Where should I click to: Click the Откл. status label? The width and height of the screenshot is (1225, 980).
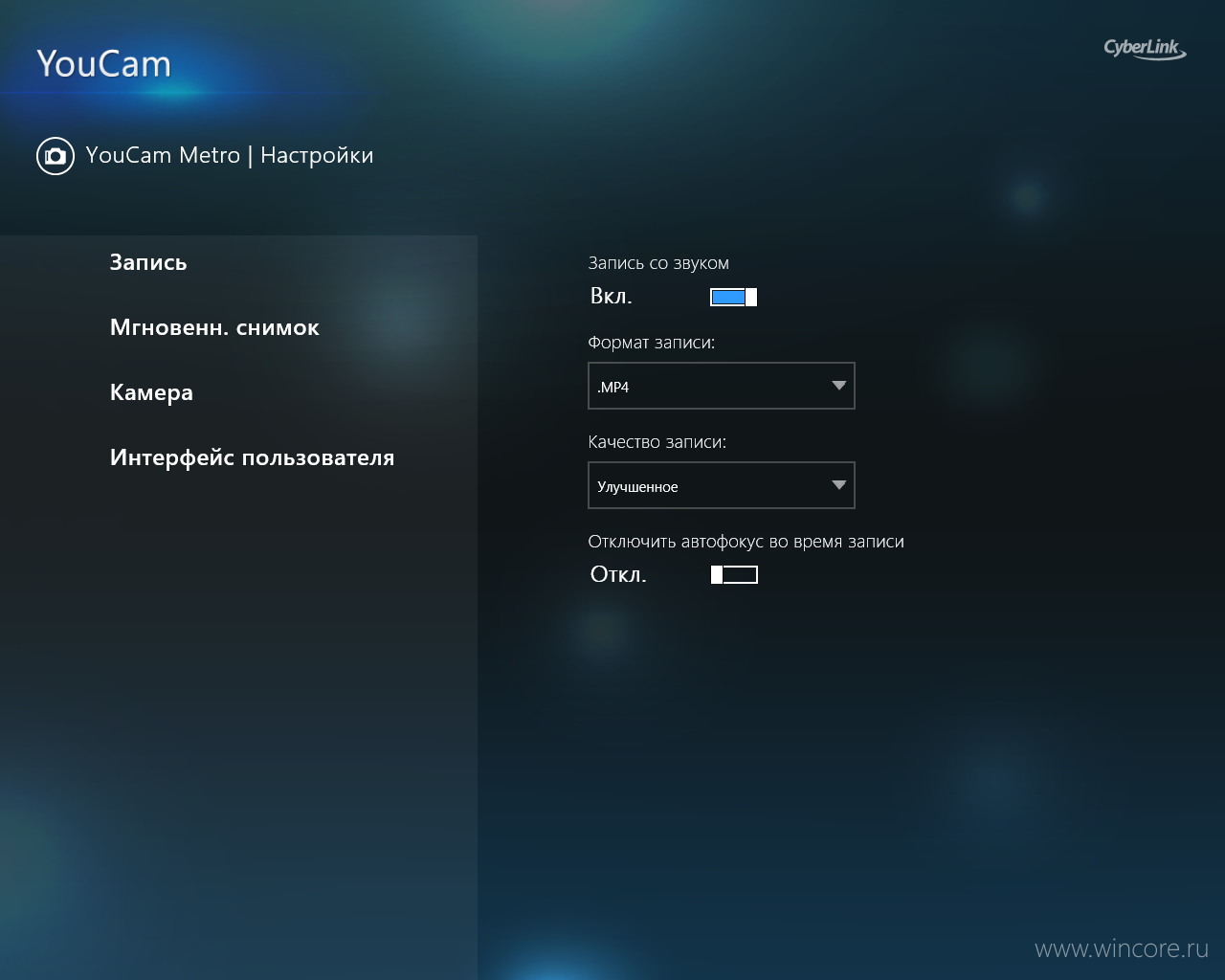click(x=618, y=574)
